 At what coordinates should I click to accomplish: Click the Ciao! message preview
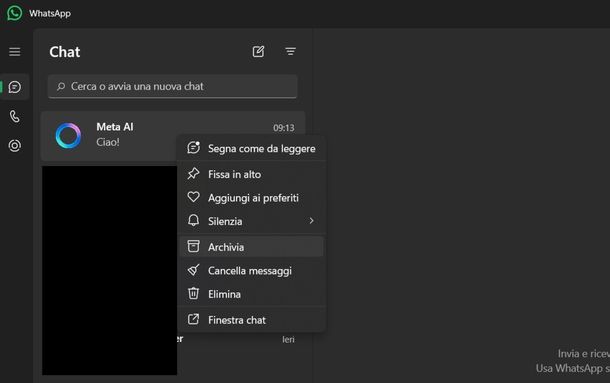pyautogui.click(x=108, y=142)
